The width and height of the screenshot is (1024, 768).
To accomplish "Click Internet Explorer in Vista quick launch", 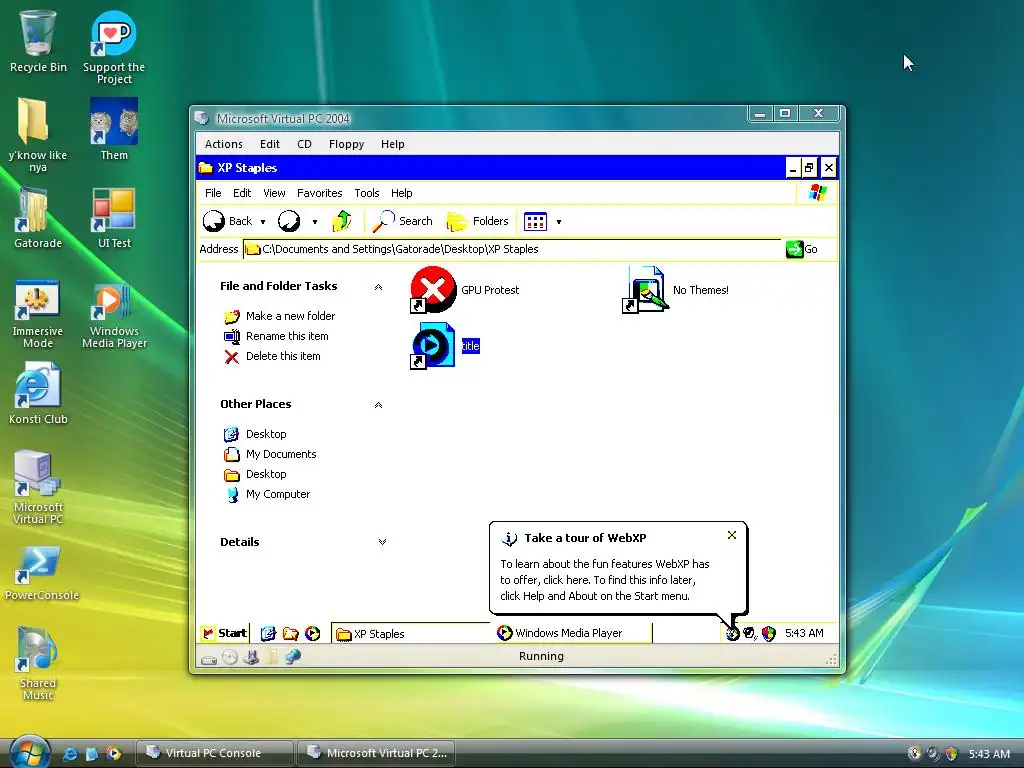I will pos(70,754).
